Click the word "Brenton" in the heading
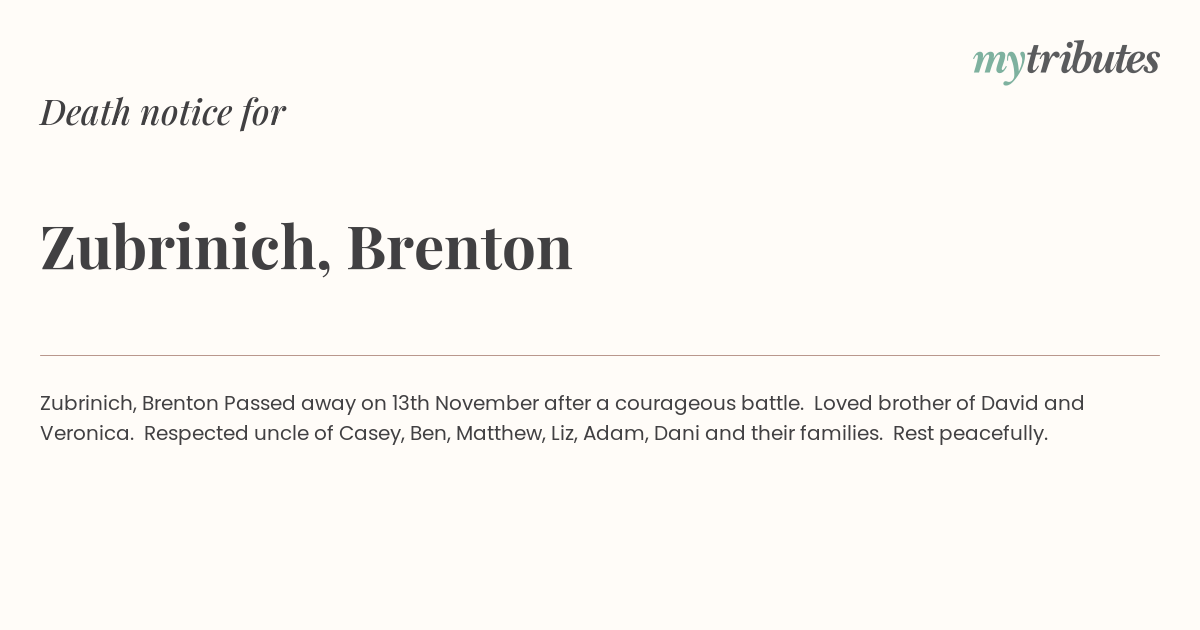Screen dimensions: 1200x630 [x=460, y=247]
